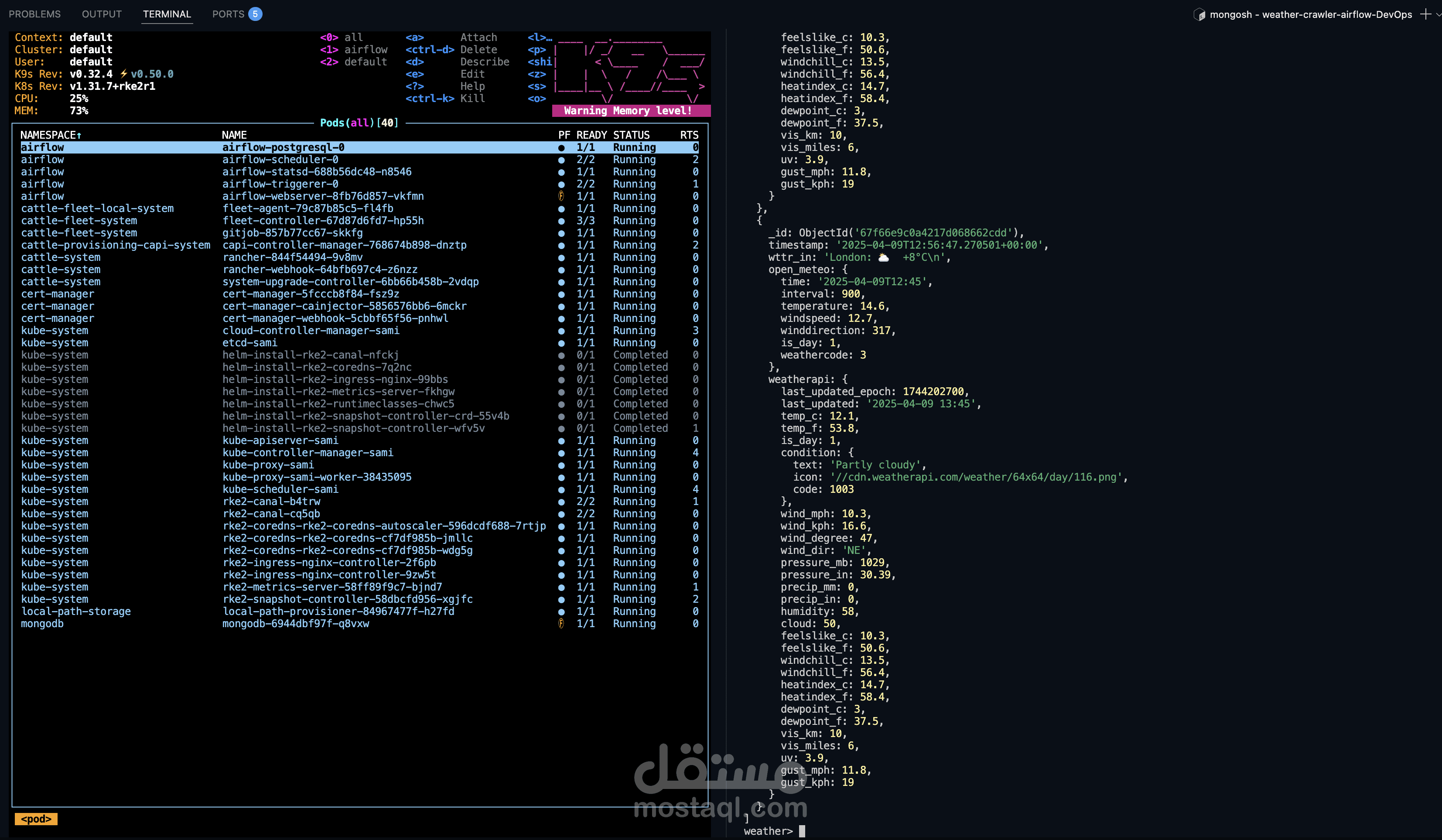Select the system-upgrade-controller-6bb66b458b-2vdqp pod

[x=351, y=281]
